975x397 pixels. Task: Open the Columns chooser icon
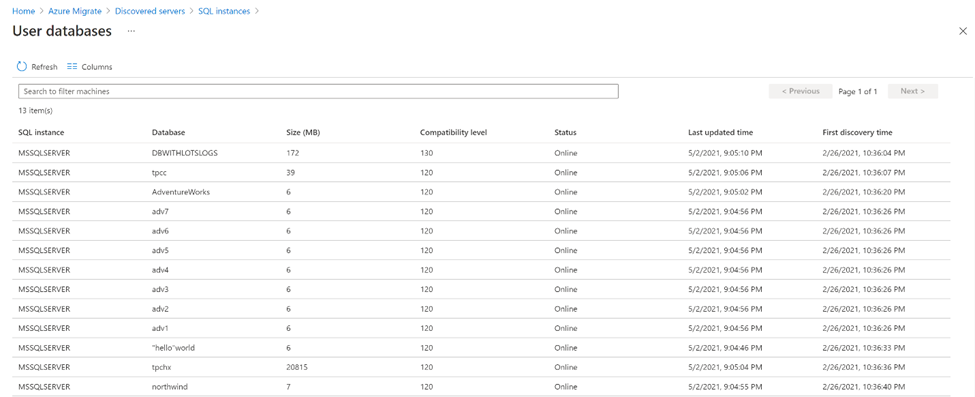(x=72, y=67)
